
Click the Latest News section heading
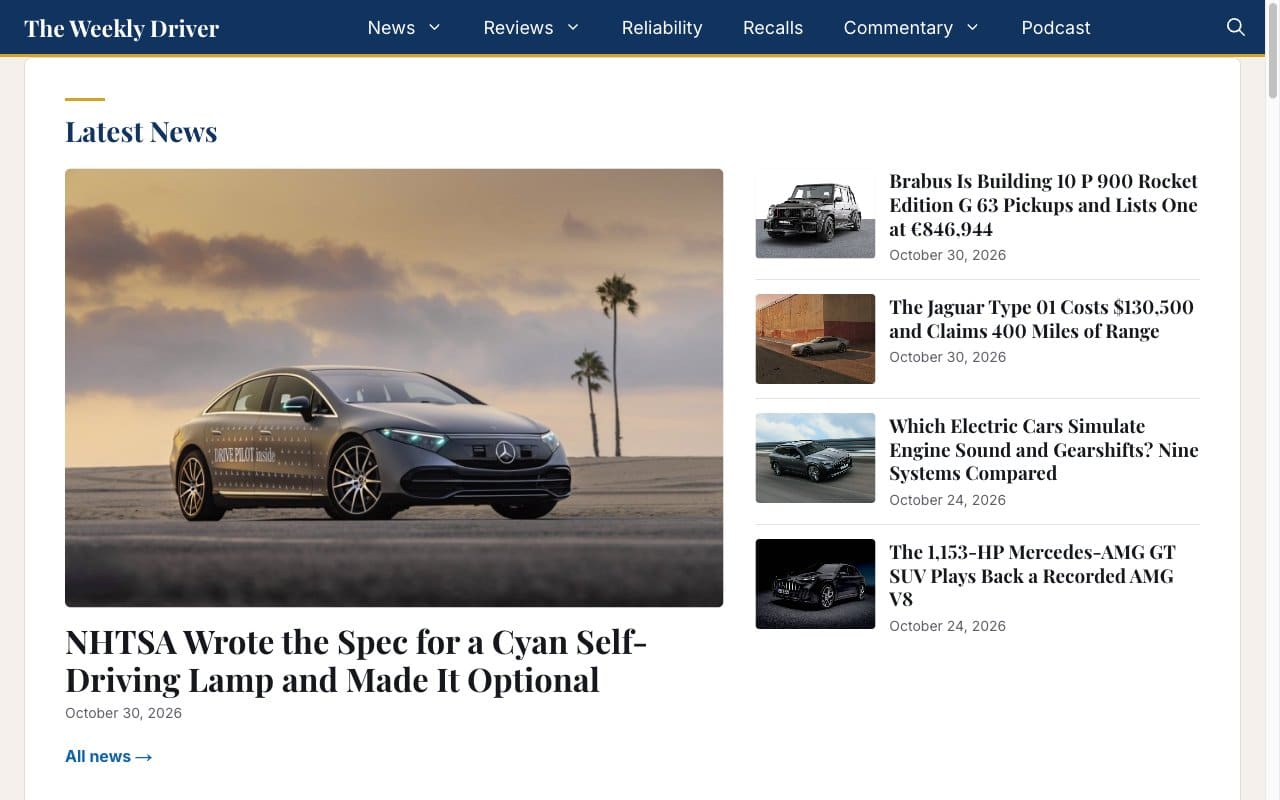pos(141,132)
